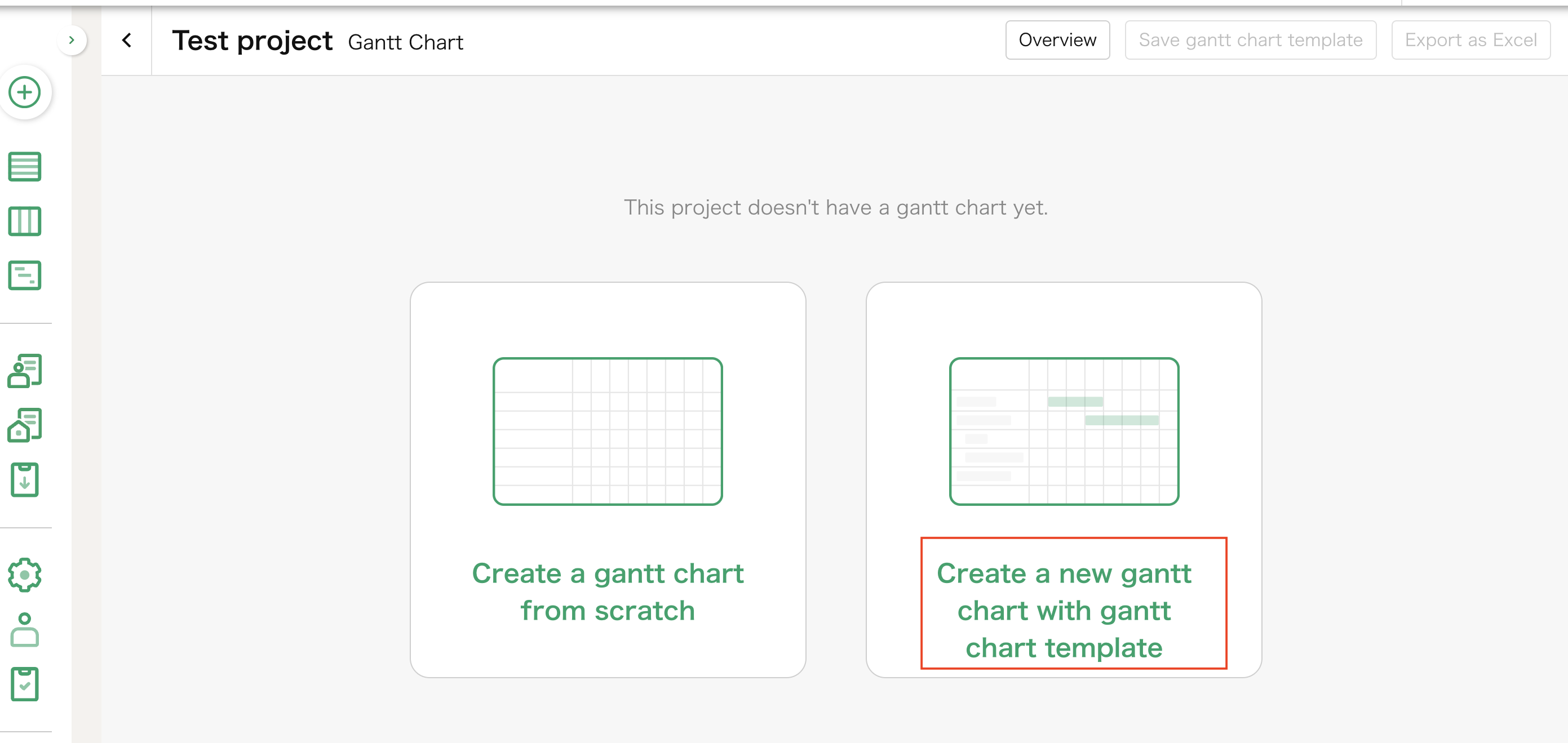The image size is (1568, 743).
Task: Open the person with document sidebar icon
Action: pos(24,371)
